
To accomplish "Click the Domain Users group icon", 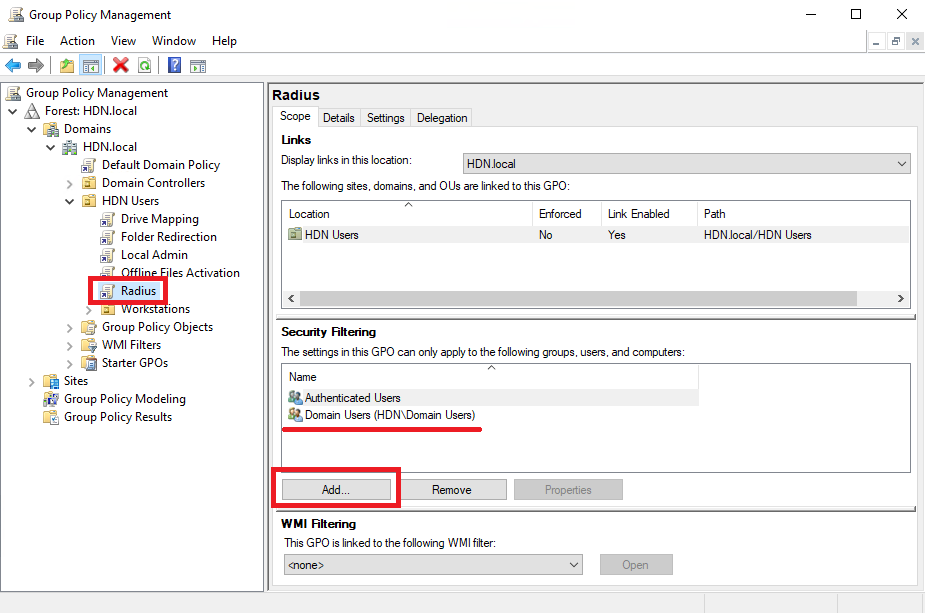I will [295, 415].
